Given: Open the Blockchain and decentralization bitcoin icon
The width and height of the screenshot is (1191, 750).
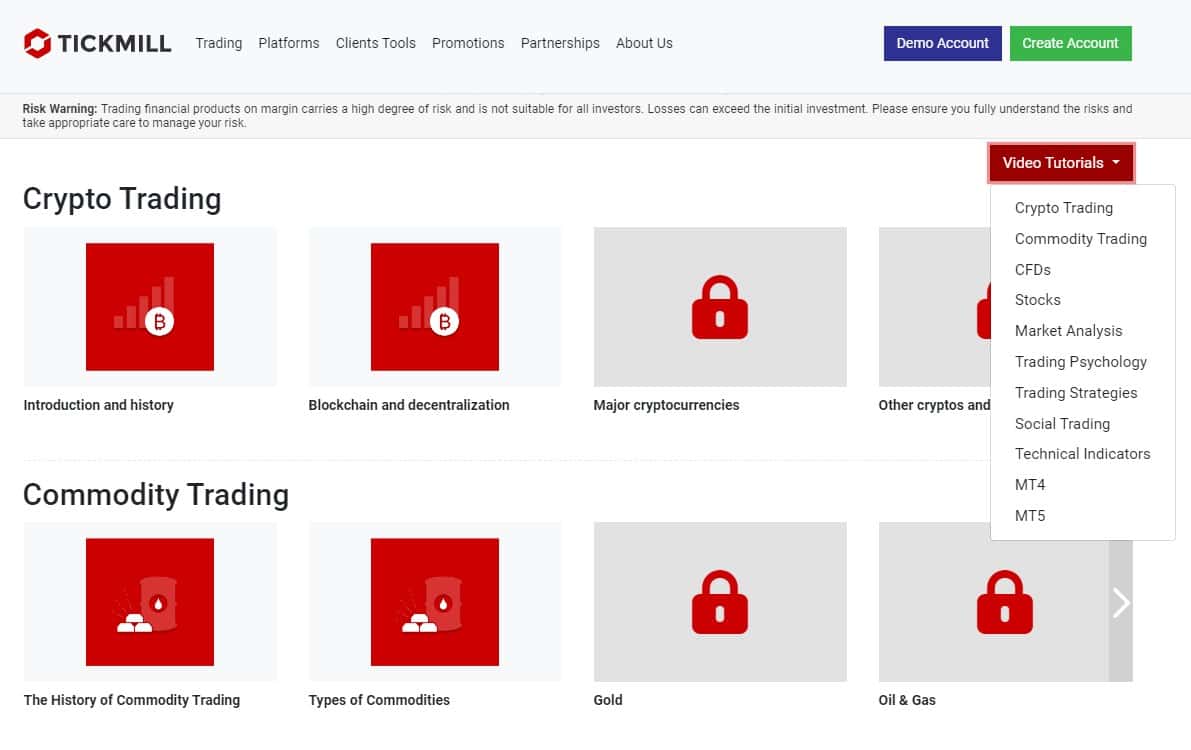Looking at the screenshot, I should point(434,307).
